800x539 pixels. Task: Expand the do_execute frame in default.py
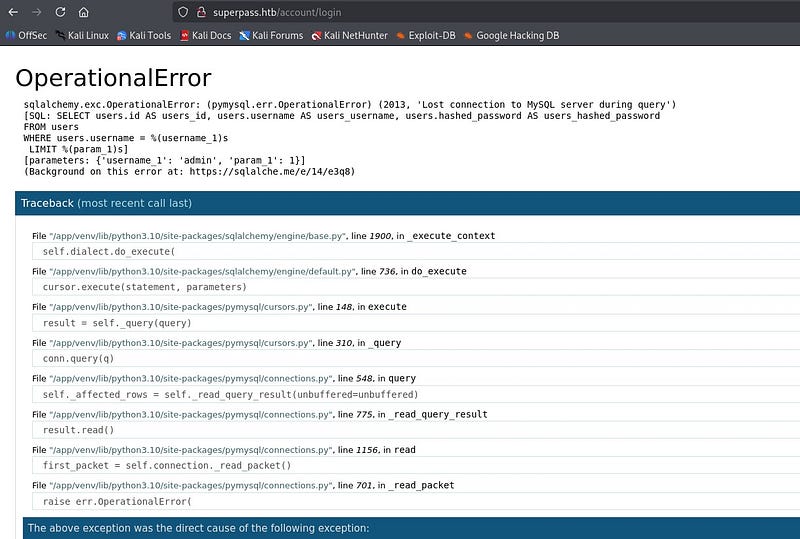pos(248,271)
